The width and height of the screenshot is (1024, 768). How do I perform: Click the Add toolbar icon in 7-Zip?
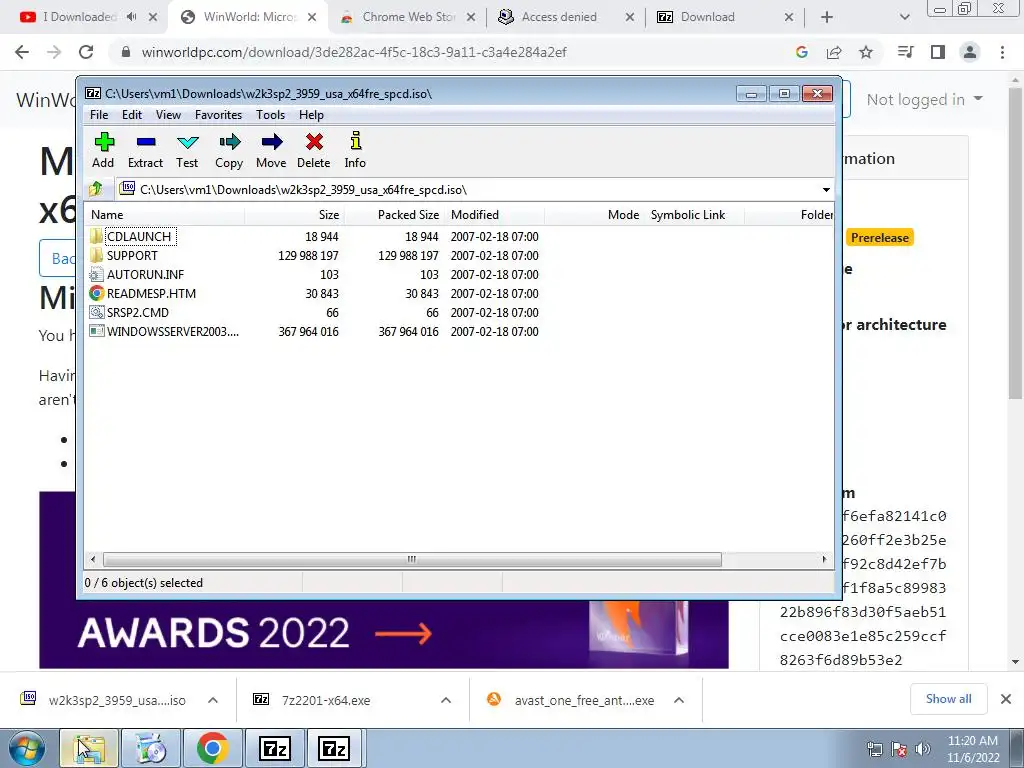pyautogui.click(x=104, y=142)
